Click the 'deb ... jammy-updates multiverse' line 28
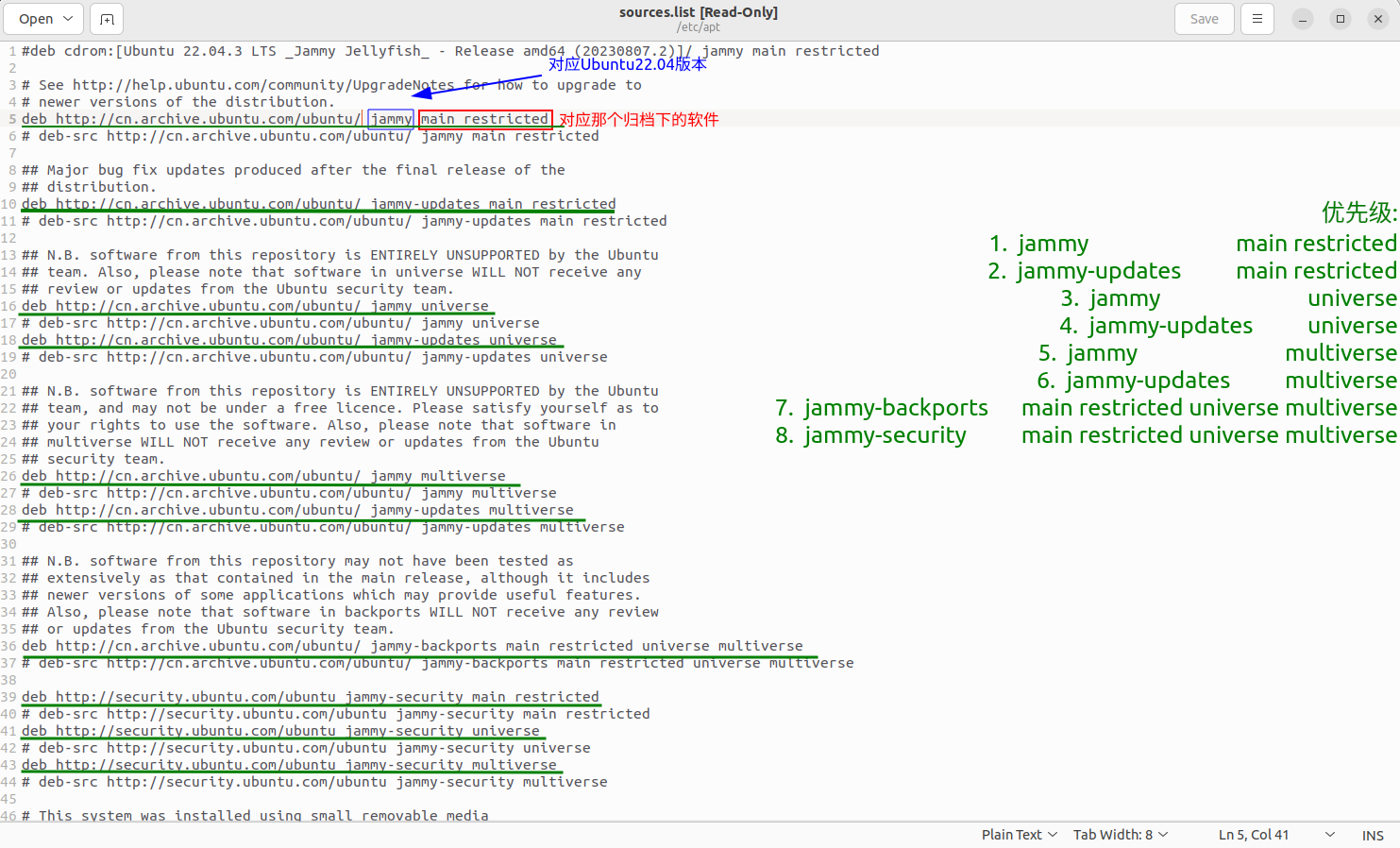Image resolution: width=1400 pixels, height=848 pixels. (297, 510)
